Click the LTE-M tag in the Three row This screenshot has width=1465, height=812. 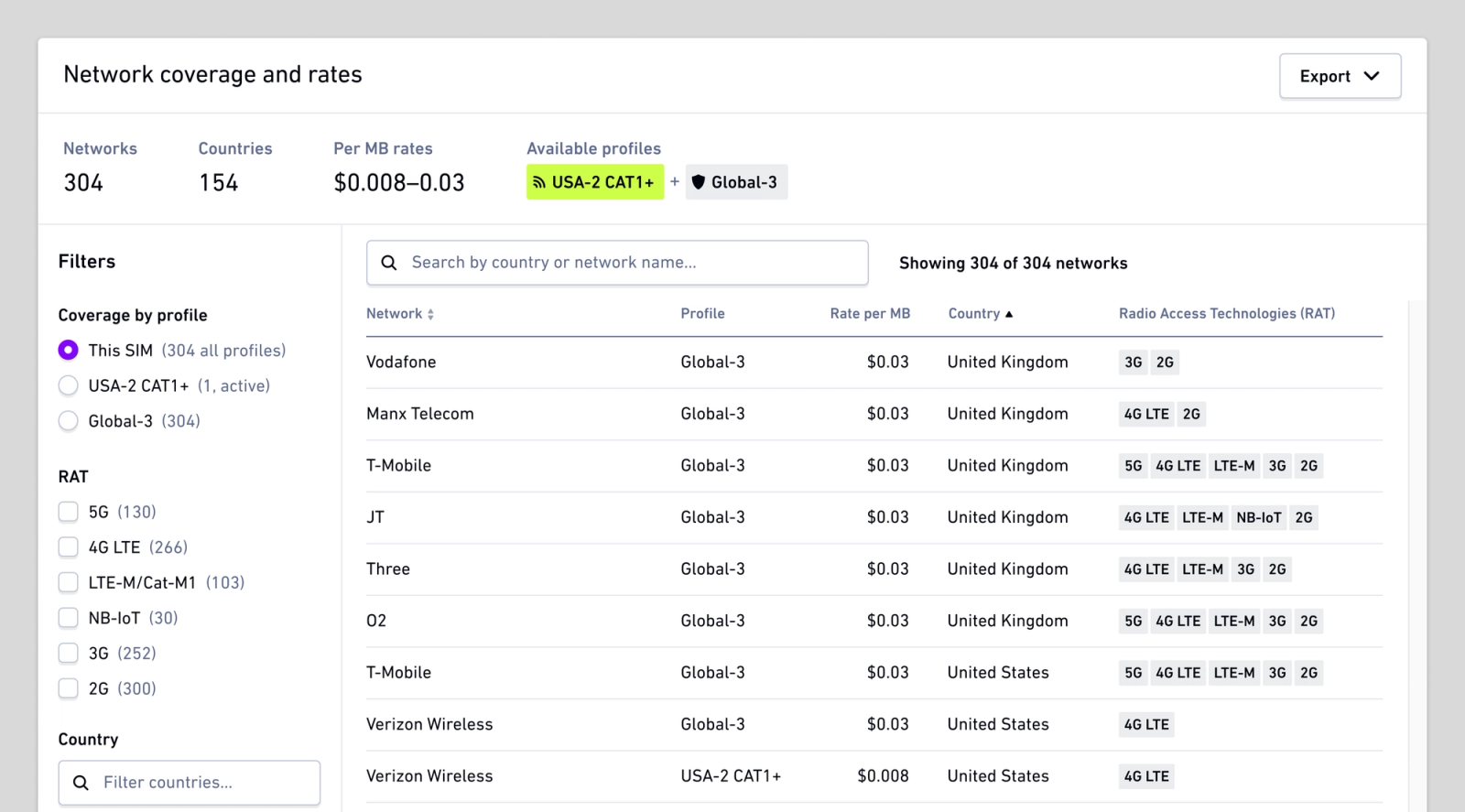click(1202, 569)
